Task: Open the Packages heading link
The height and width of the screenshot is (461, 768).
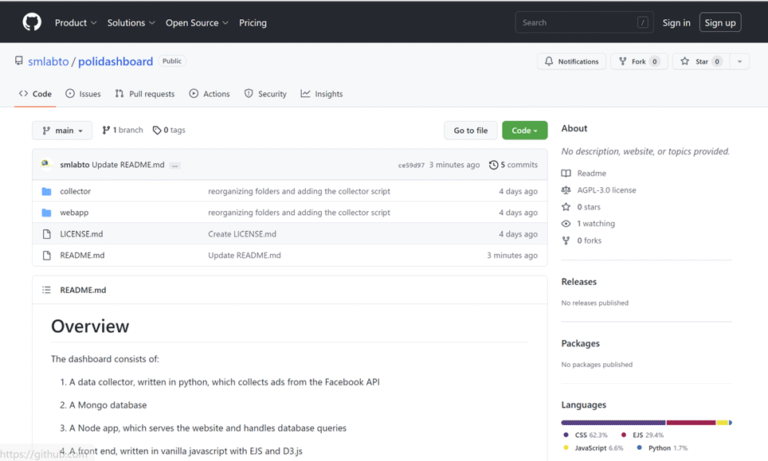Action: [580, 343]
